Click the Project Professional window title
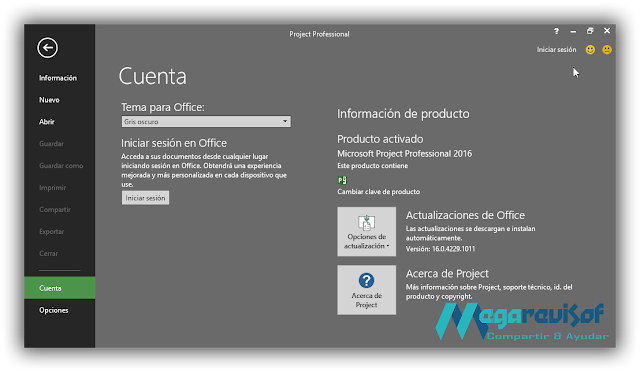Image resolution: width=640 pixels, height=372 pixels. [x=319, y=34]
